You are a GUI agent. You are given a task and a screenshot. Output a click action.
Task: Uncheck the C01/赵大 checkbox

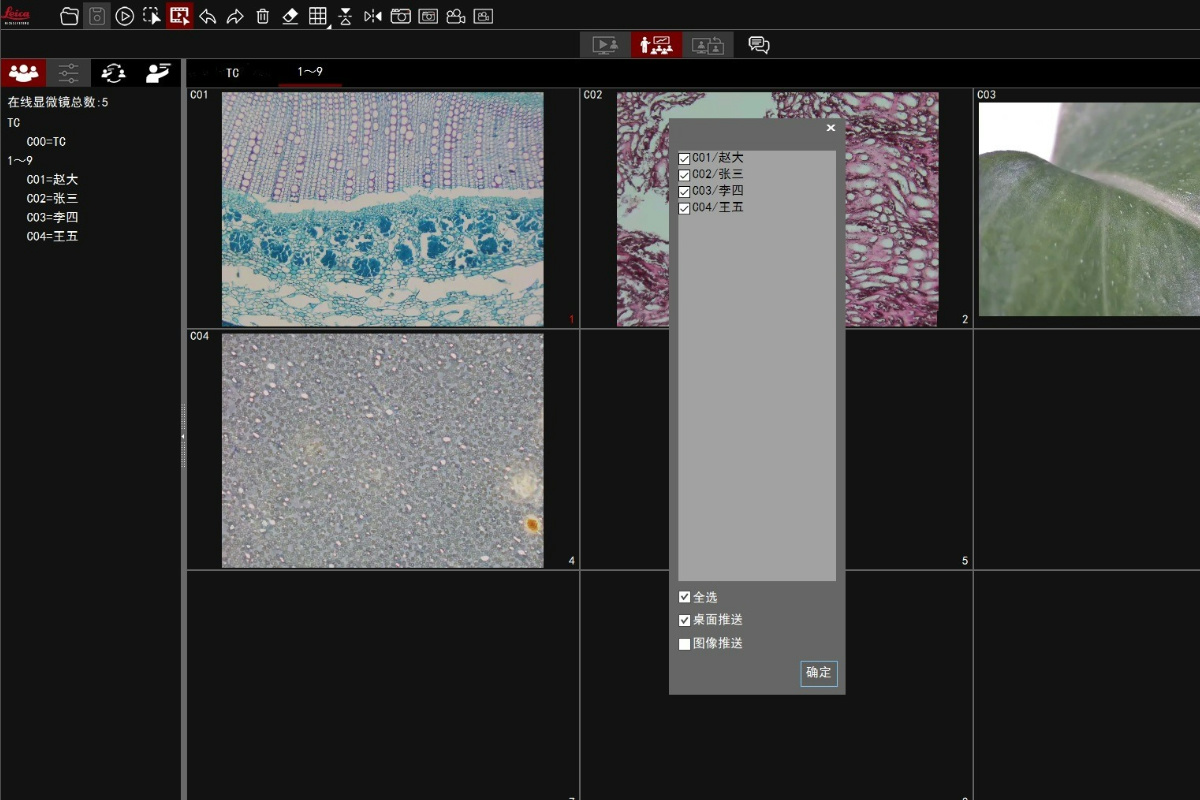[684, 159]
